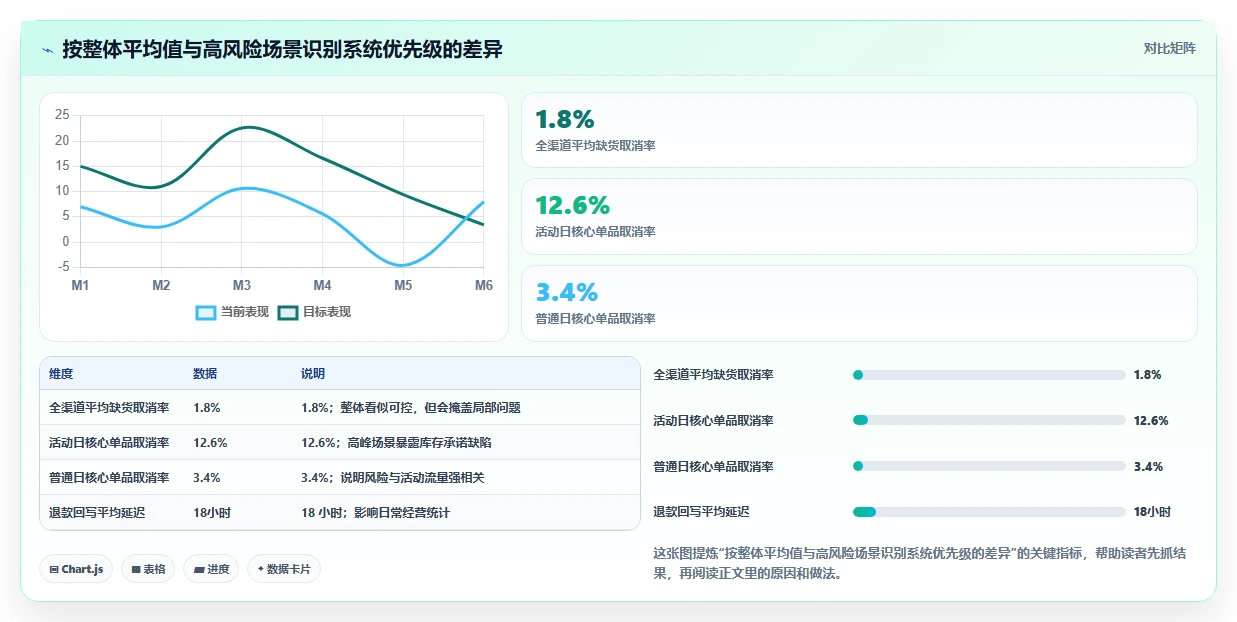Click the 数据 column header
1237x622 pixels.
tap(205, 374)
